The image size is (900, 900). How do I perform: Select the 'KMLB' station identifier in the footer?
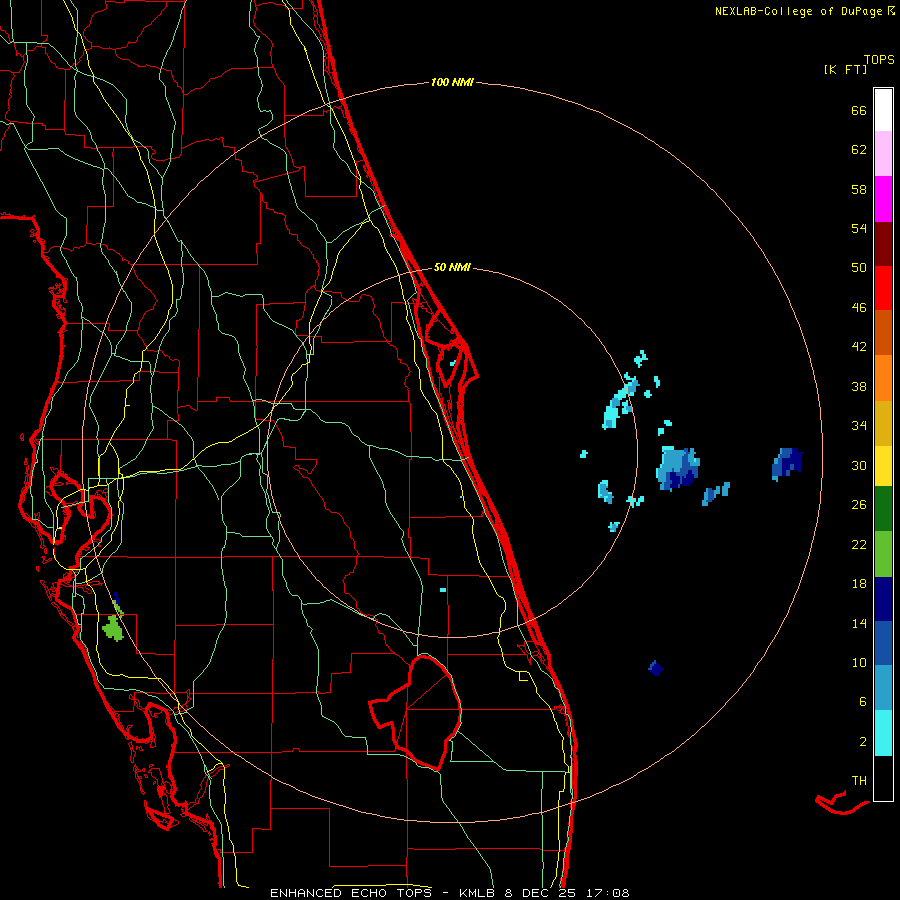coord(478,893)
